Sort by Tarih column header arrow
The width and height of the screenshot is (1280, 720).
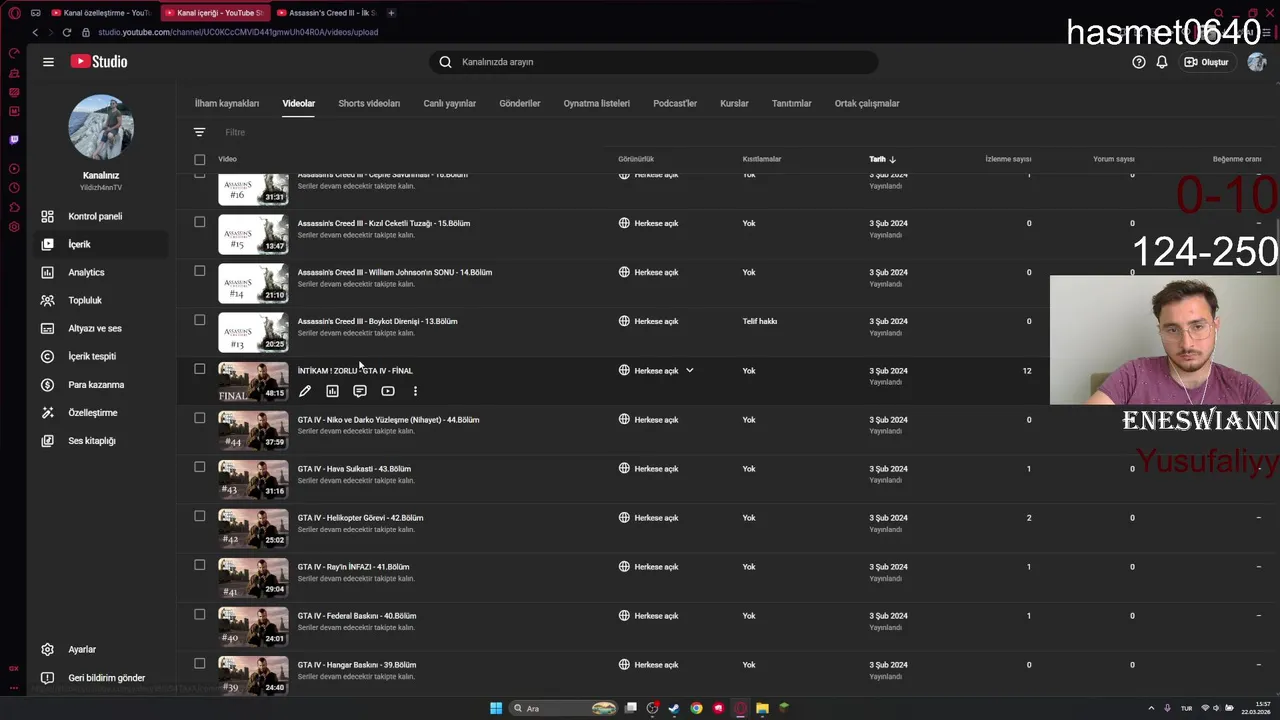point(892,159)
